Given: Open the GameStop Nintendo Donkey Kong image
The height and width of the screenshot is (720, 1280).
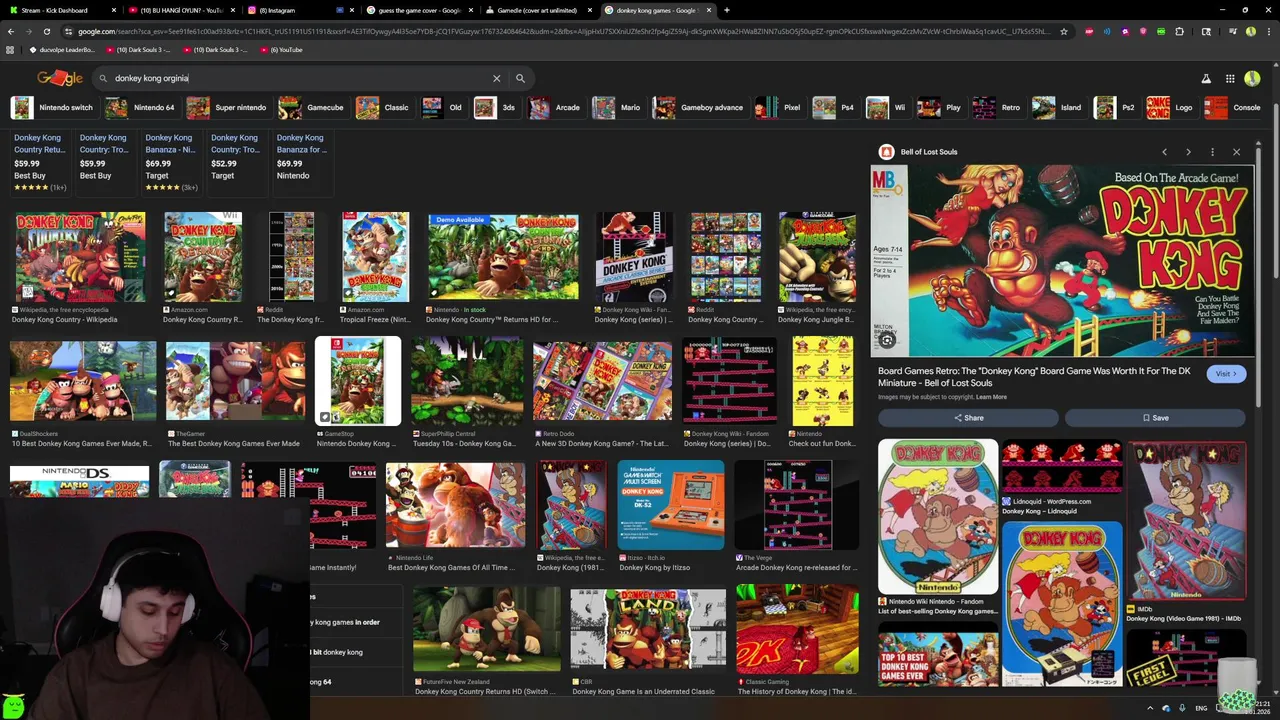Looking at the screenshot, I should click(x=358, y=382).
